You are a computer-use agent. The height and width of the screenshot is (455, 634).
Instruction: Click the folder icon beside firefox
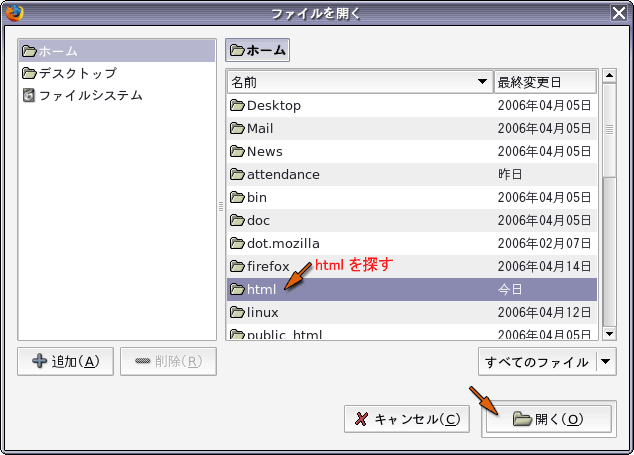click(237, 267)
